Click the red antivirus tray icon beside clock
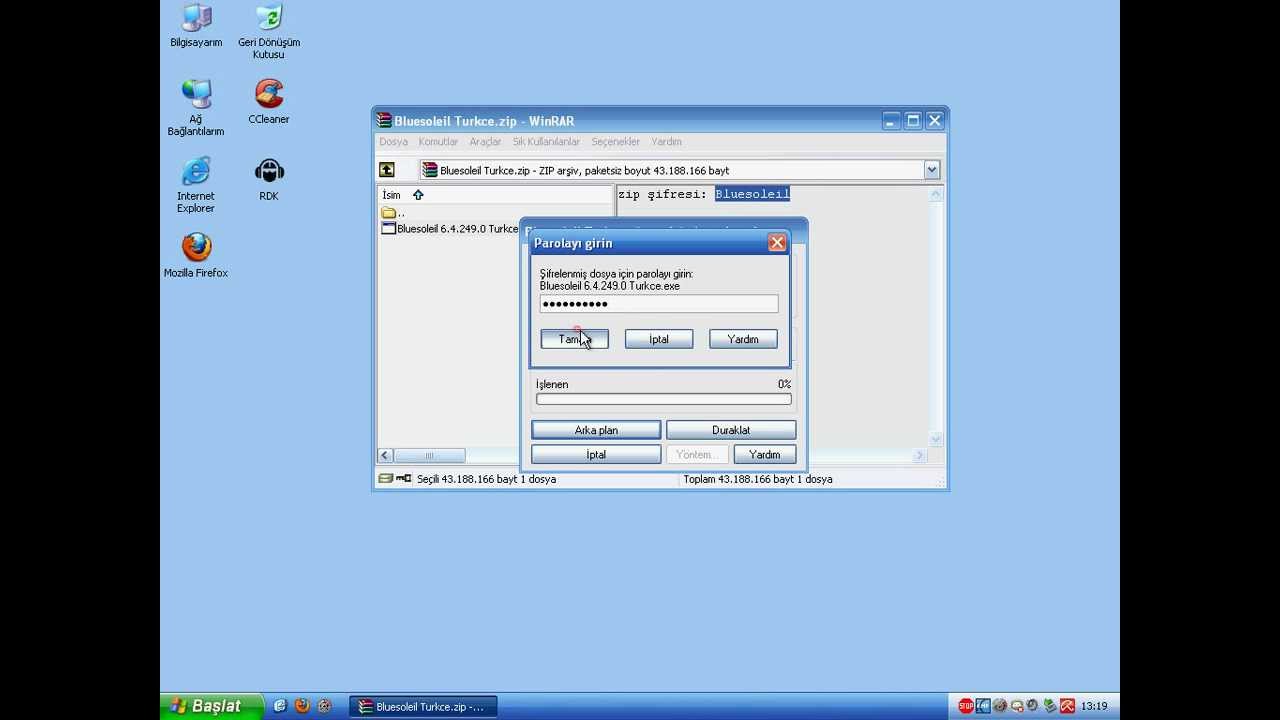 click(1067, 706)
